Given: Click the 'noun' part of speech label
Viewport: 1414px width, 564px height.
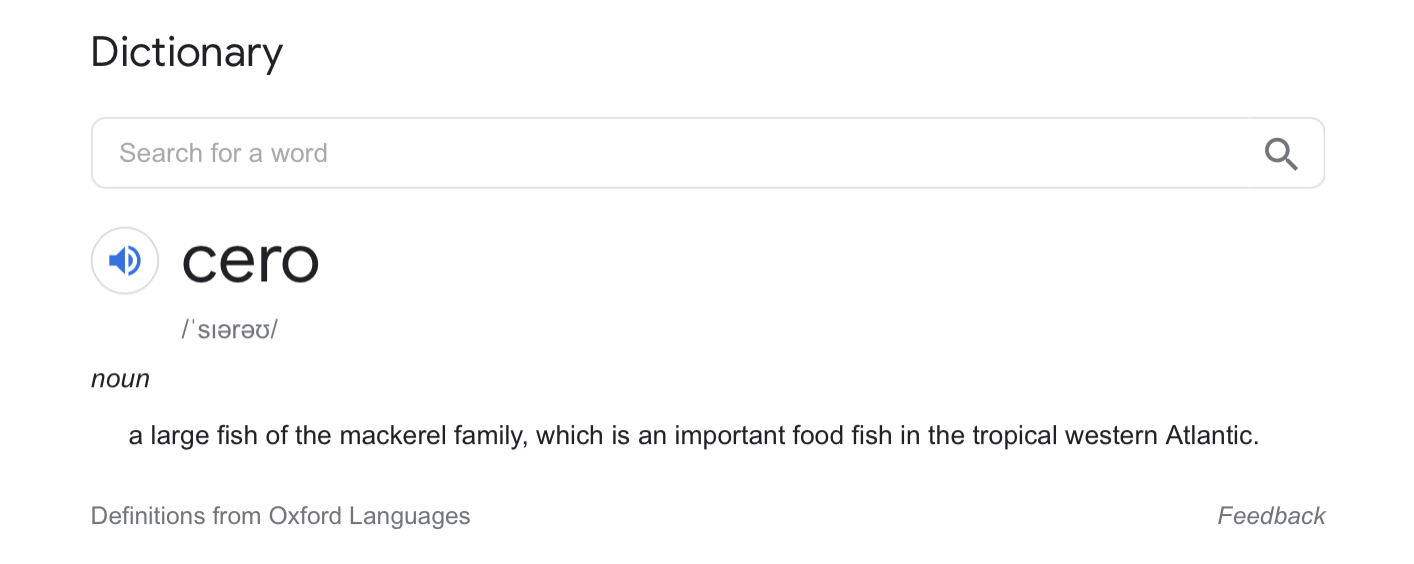Looking at the screenshot, I should click(120, 379).
